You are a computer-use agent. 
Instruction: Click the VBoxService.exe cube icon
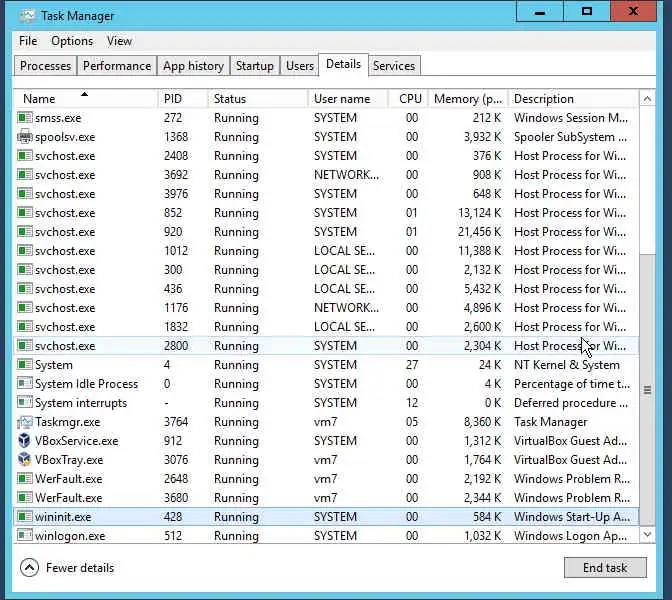[x=25, y=441]
